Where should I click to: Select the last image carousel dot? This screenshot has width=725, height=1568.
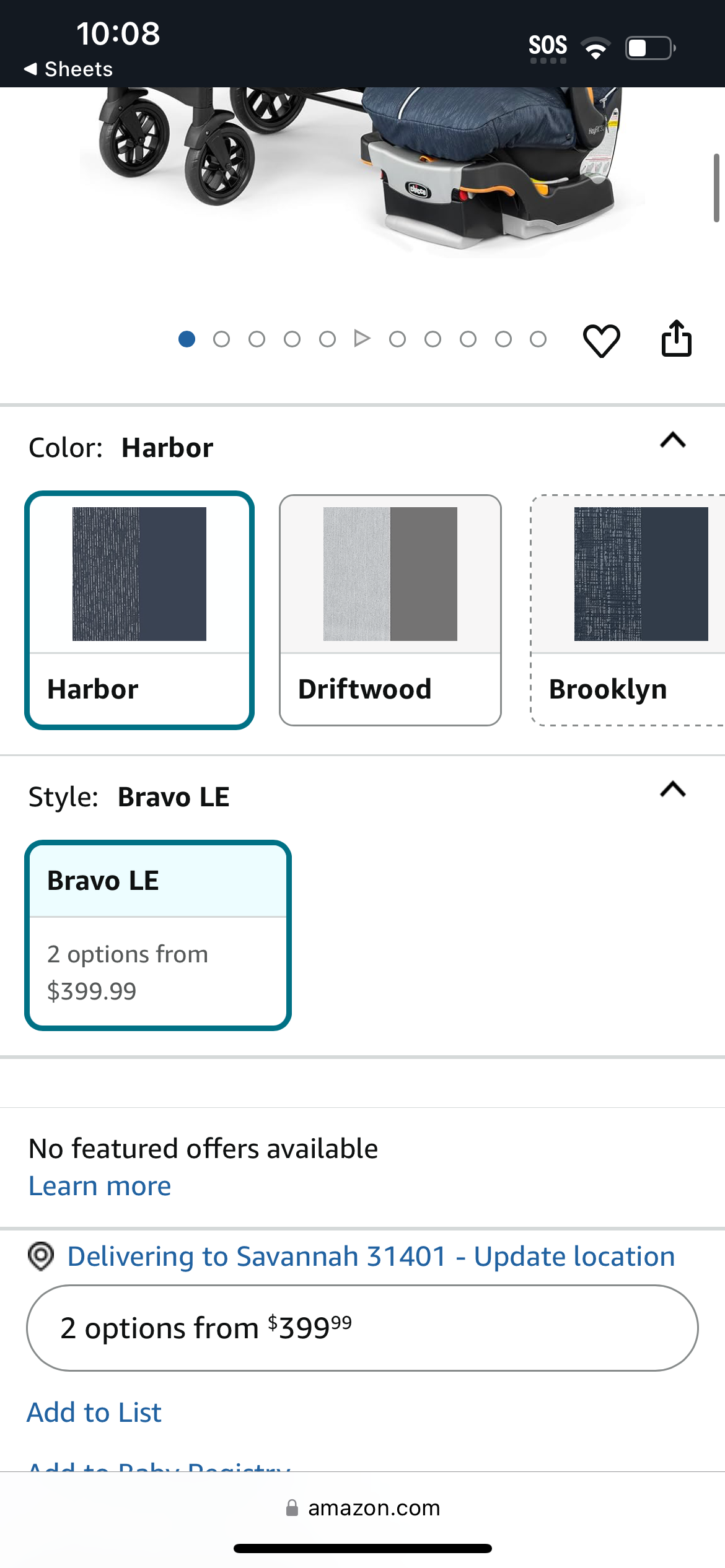(538, 339)
